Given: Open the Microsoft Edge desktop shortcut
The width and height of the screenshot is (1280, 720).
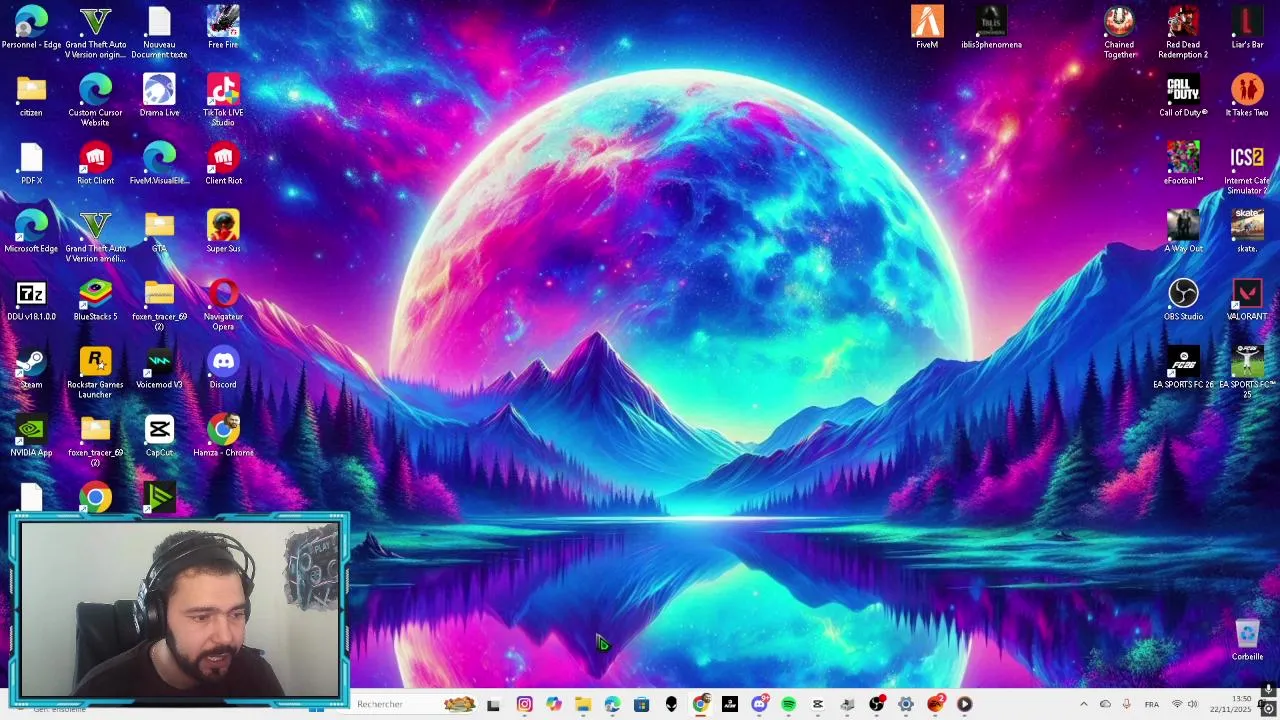Looking at the screenshot, I should [x=31, y=231].
